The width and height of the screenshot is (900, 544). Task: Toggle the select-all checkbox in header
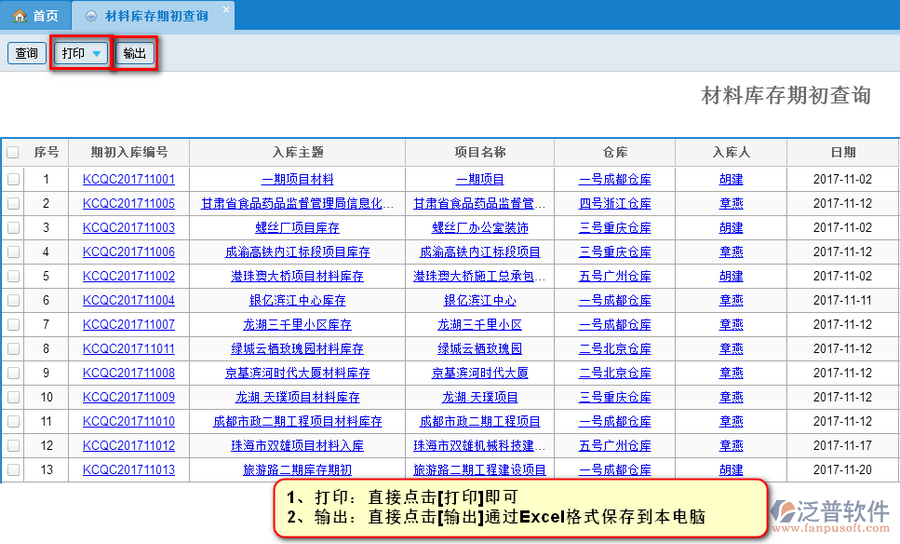13,153
